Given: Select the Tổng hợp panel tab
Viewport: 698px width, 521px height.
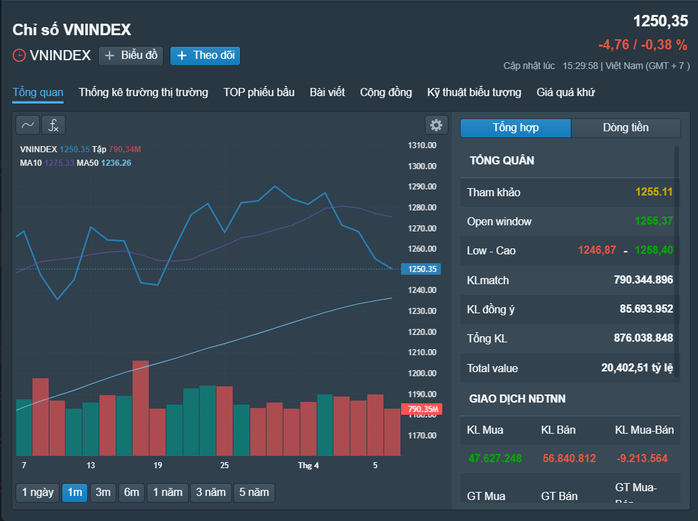Looking at the screenshot, I should 515,128.
